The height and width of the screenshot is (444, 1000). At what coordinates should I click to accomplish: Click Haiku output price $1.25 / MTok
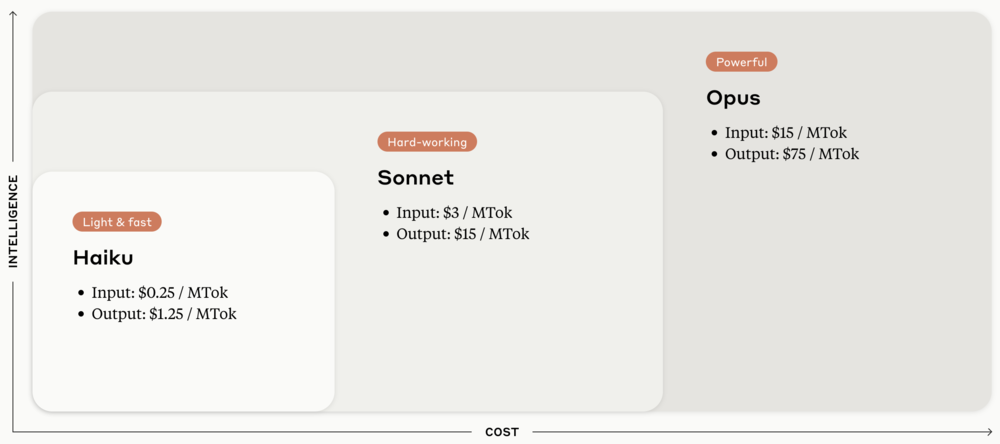click(x=163, y=314)
